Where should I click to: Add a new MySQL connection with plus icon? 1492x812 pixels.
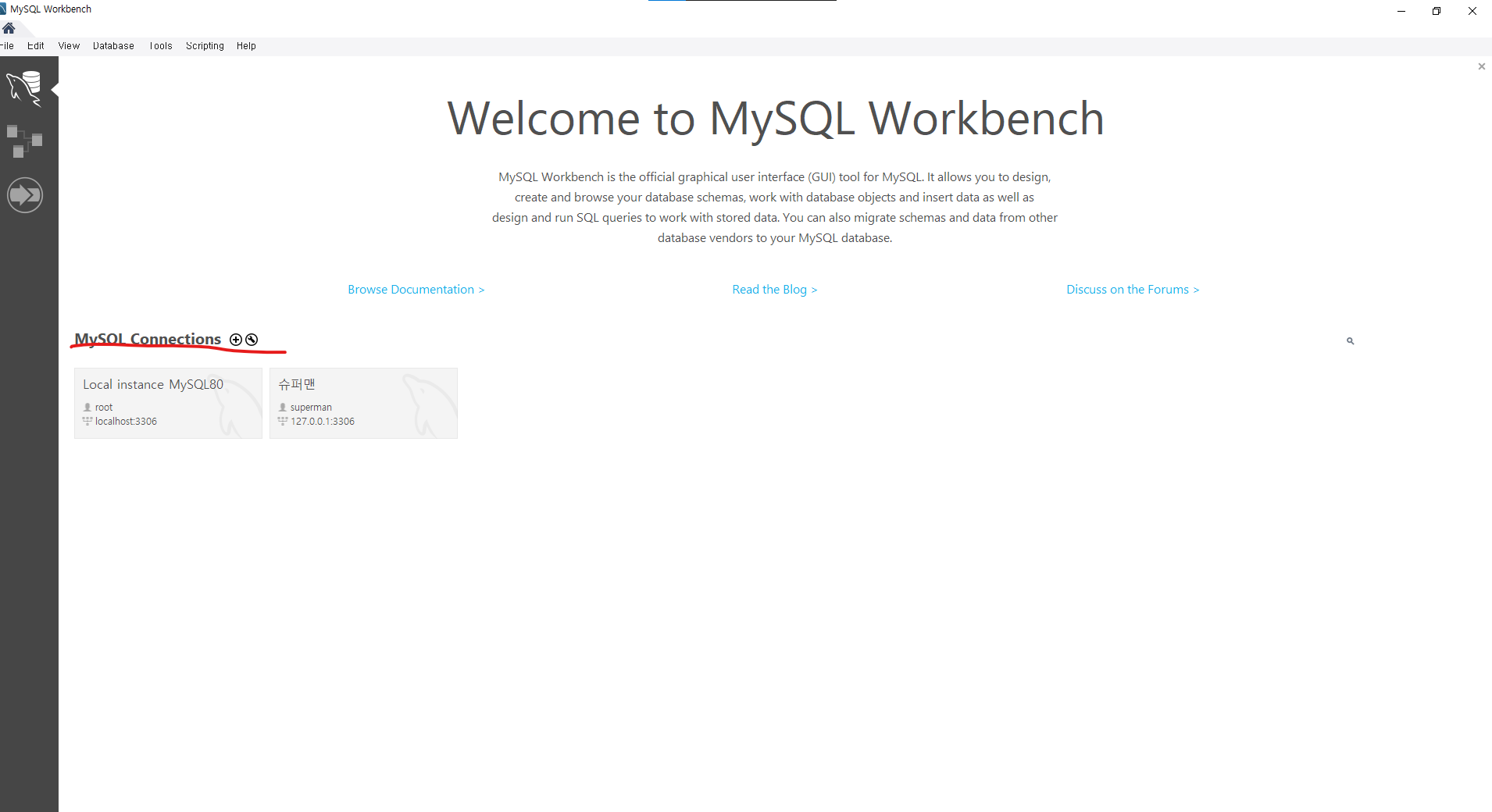[x=236, y=340]
